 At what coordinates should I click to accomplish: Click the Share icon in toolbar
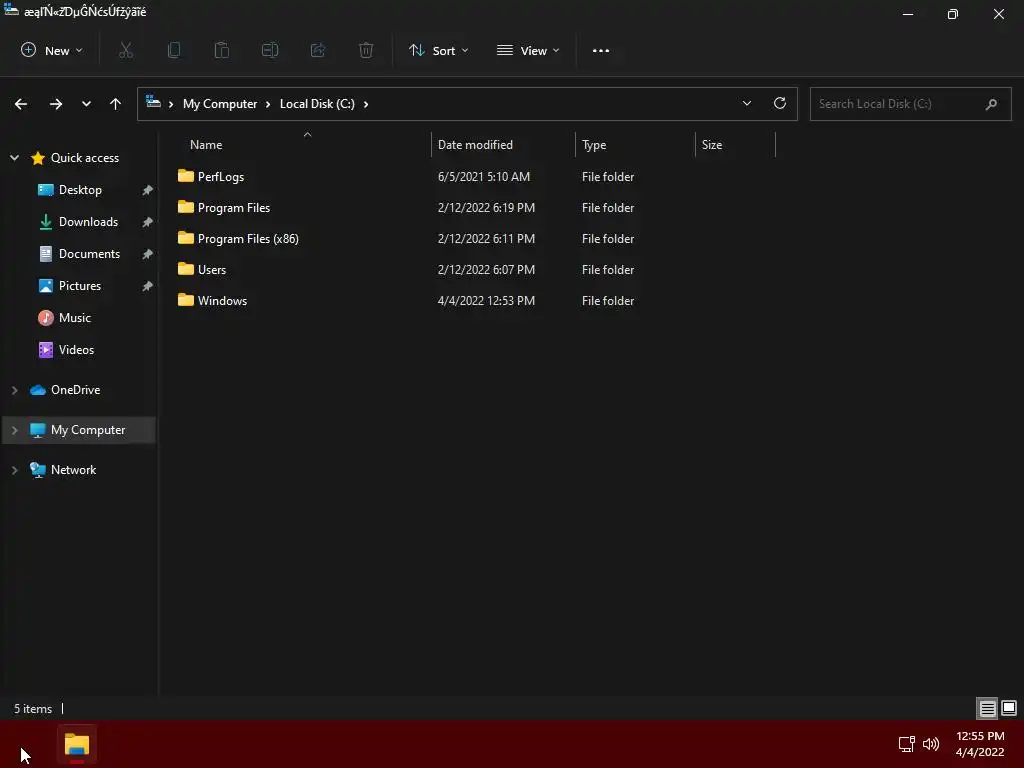point(318,50)
